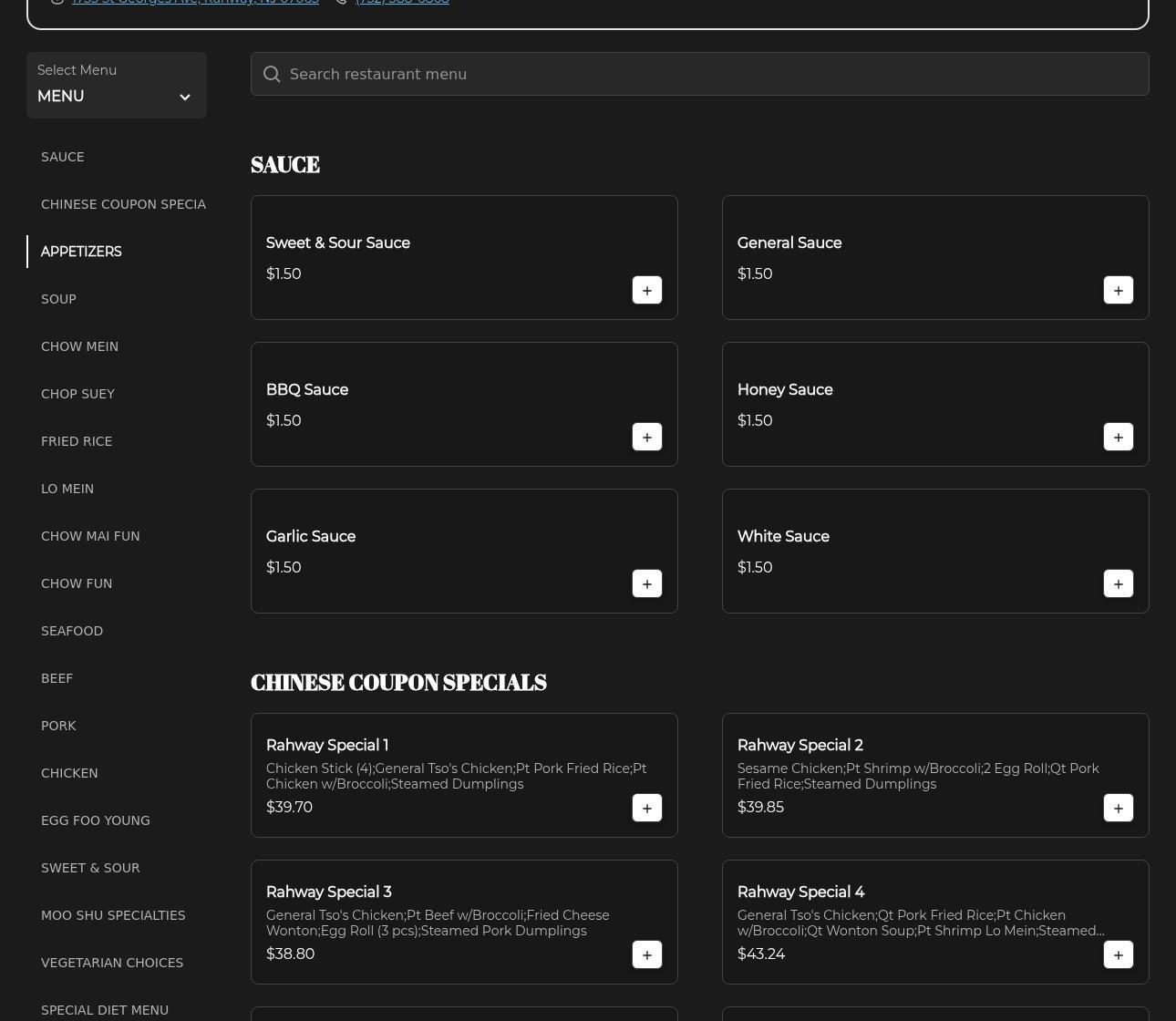Image resolution: width=1176 pixels, height=1021 pixels.
Task: Add White Sauce to cart
Action: [1118, 583]
